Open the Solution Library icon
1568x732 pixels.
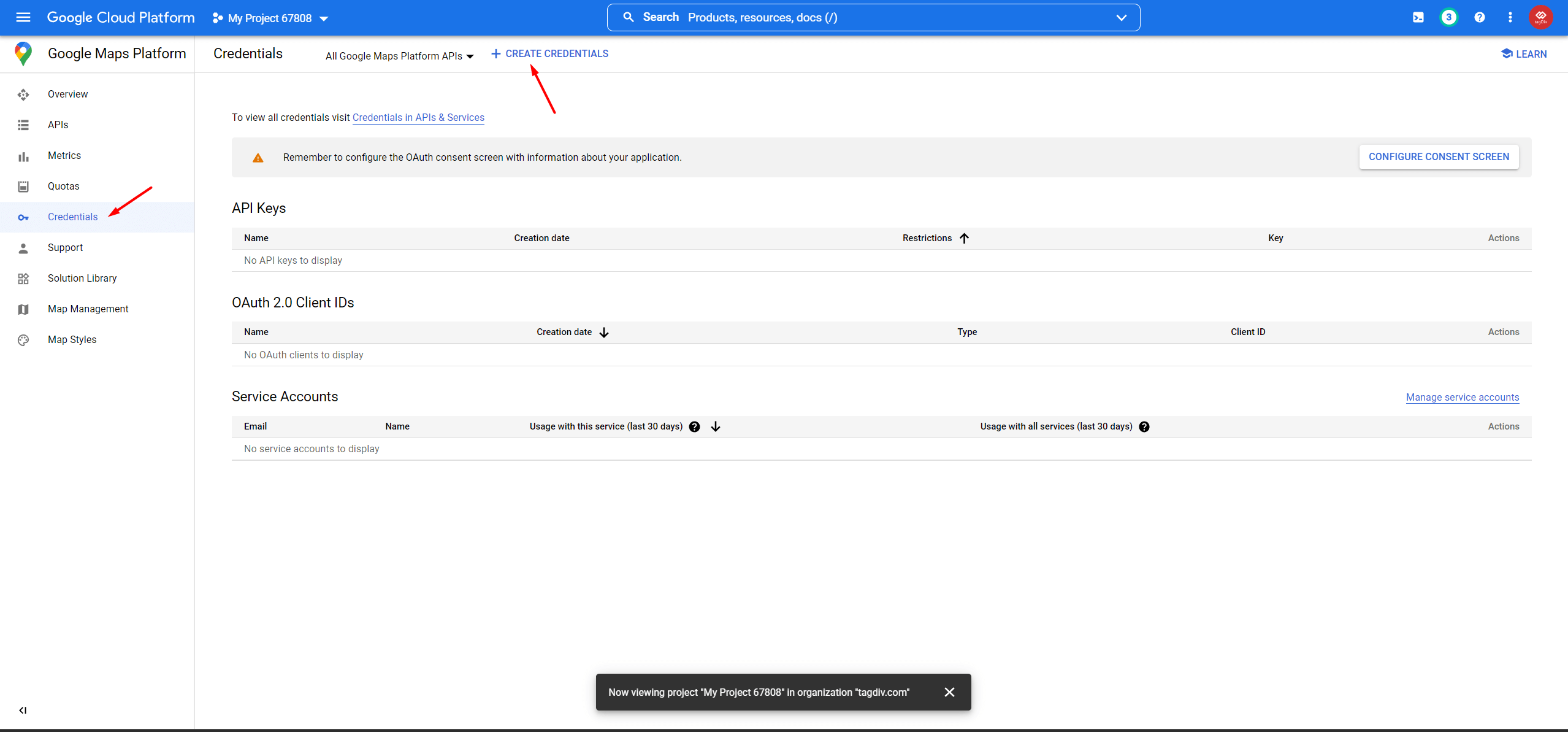point(23,278)
